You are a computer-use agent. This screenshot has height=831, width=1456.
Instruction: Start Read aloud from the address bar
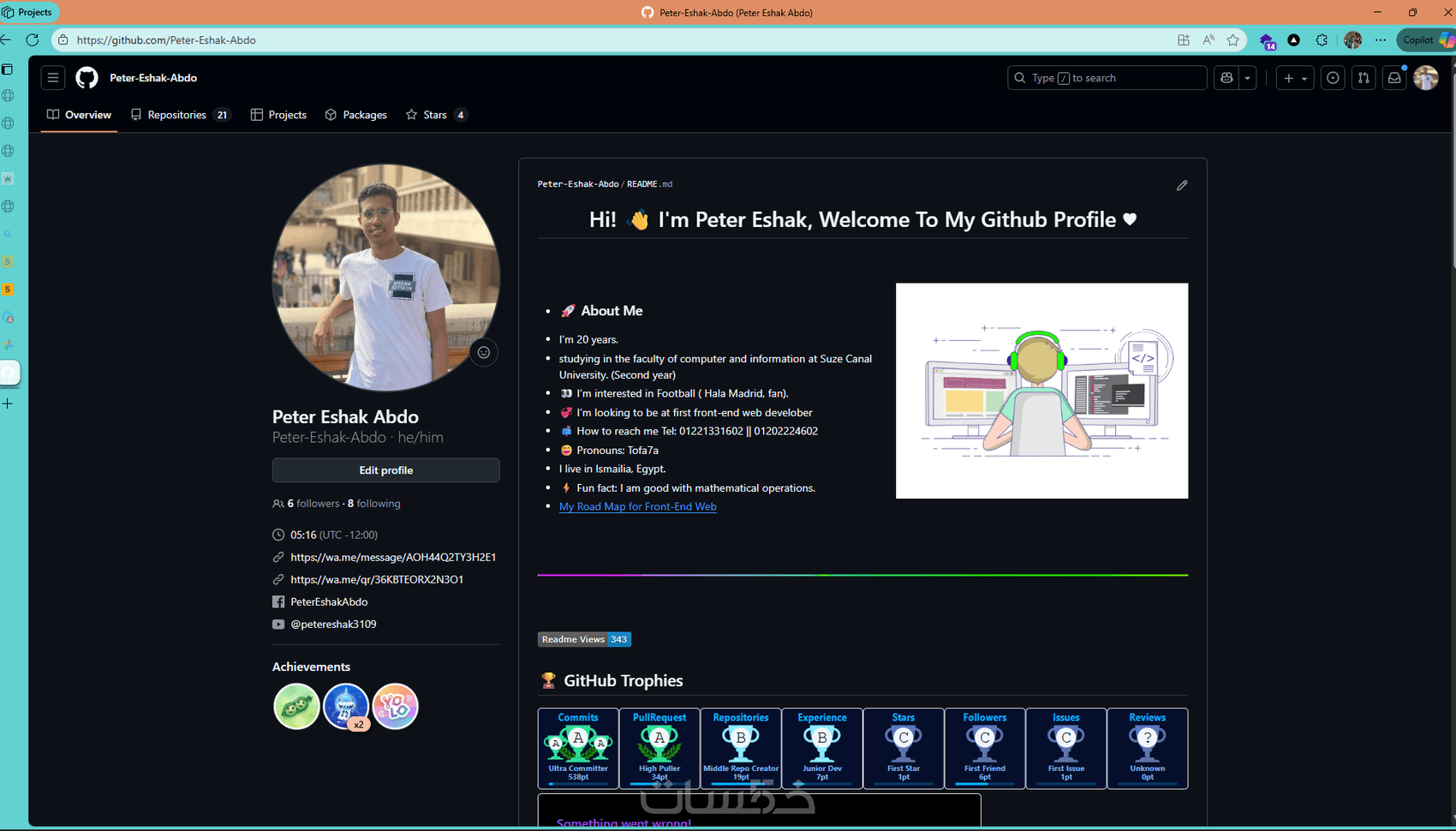(x=1208, y=40)
